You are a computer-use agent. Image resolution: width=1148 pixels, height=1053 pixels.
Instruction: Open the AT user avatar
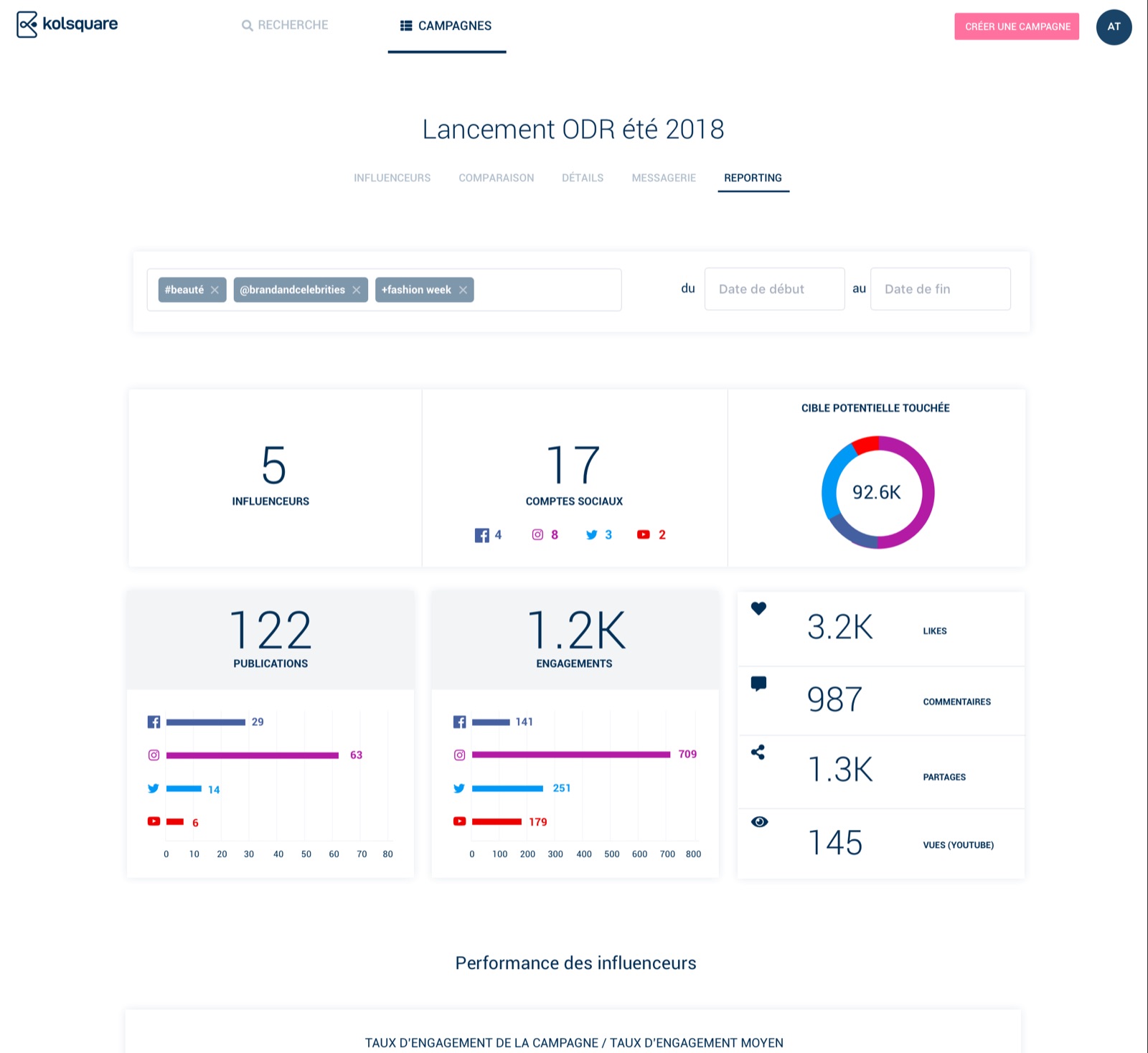pyautogui.click(x=1114, y=27)
